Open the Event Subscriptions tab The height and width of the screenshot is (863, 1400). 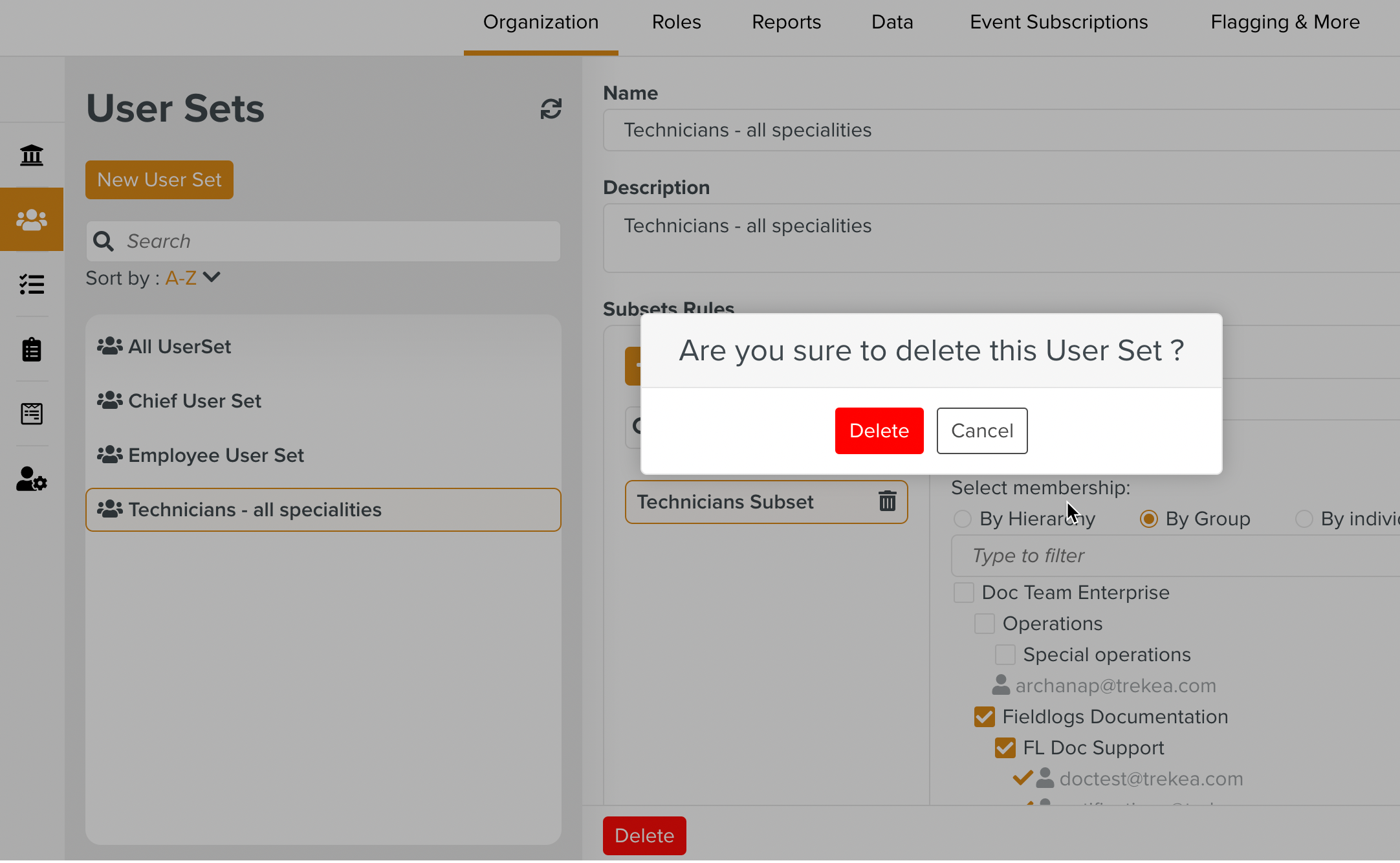(1058, 21)
